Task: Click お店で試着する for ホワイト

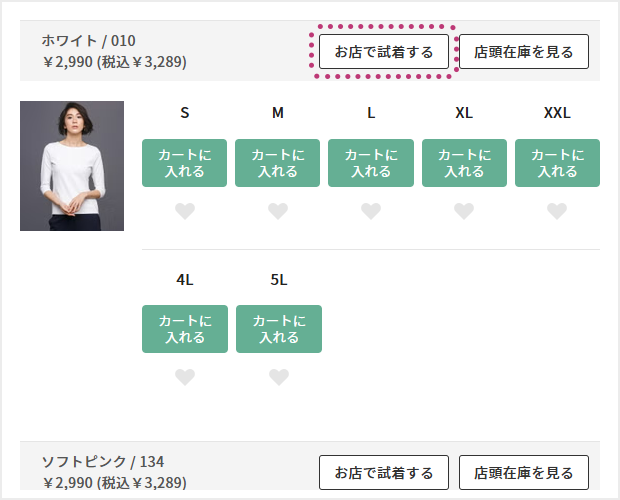Action: coord(384,51)
